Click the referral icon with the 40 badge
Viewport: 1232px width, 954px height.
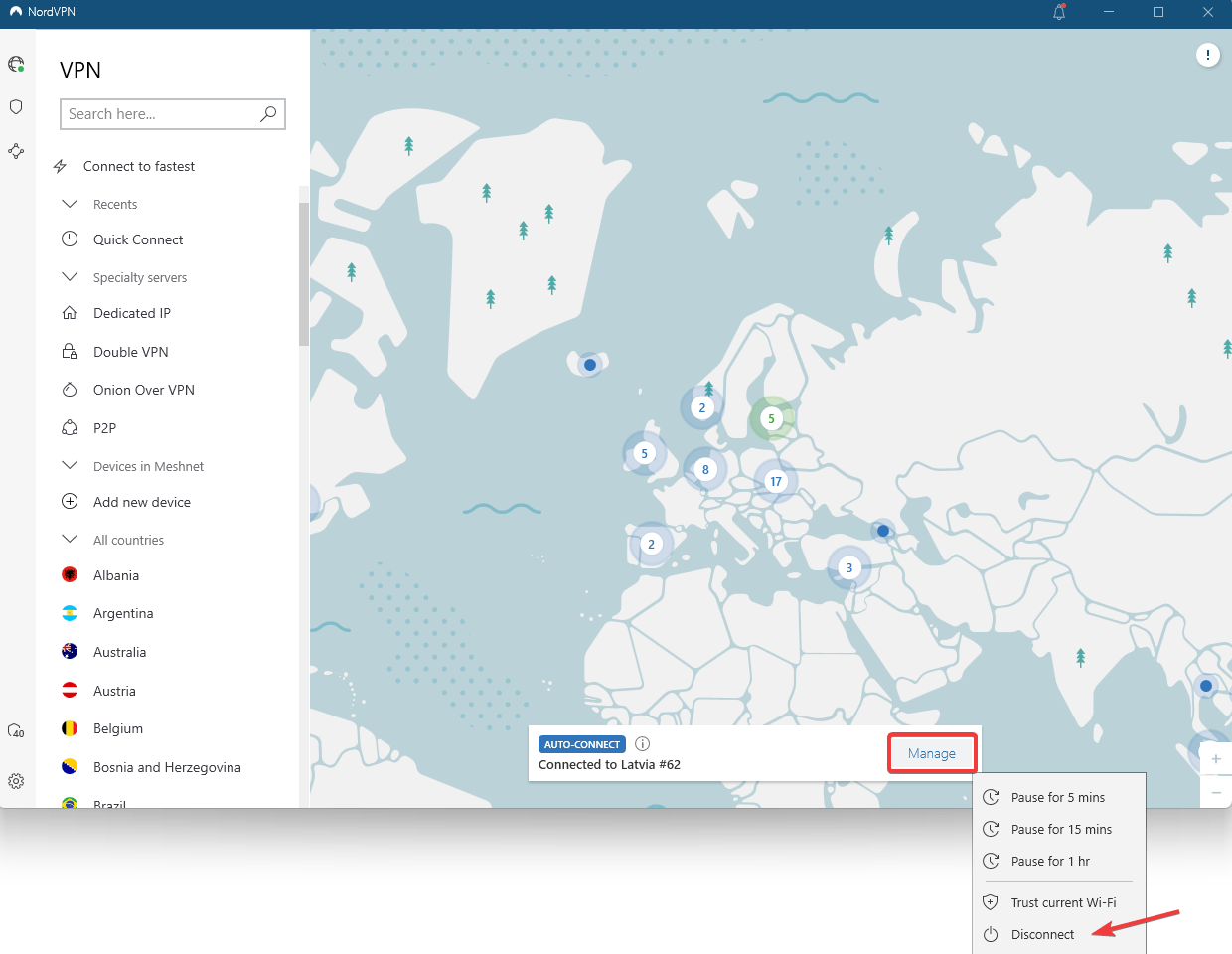(x=16, y=731)
